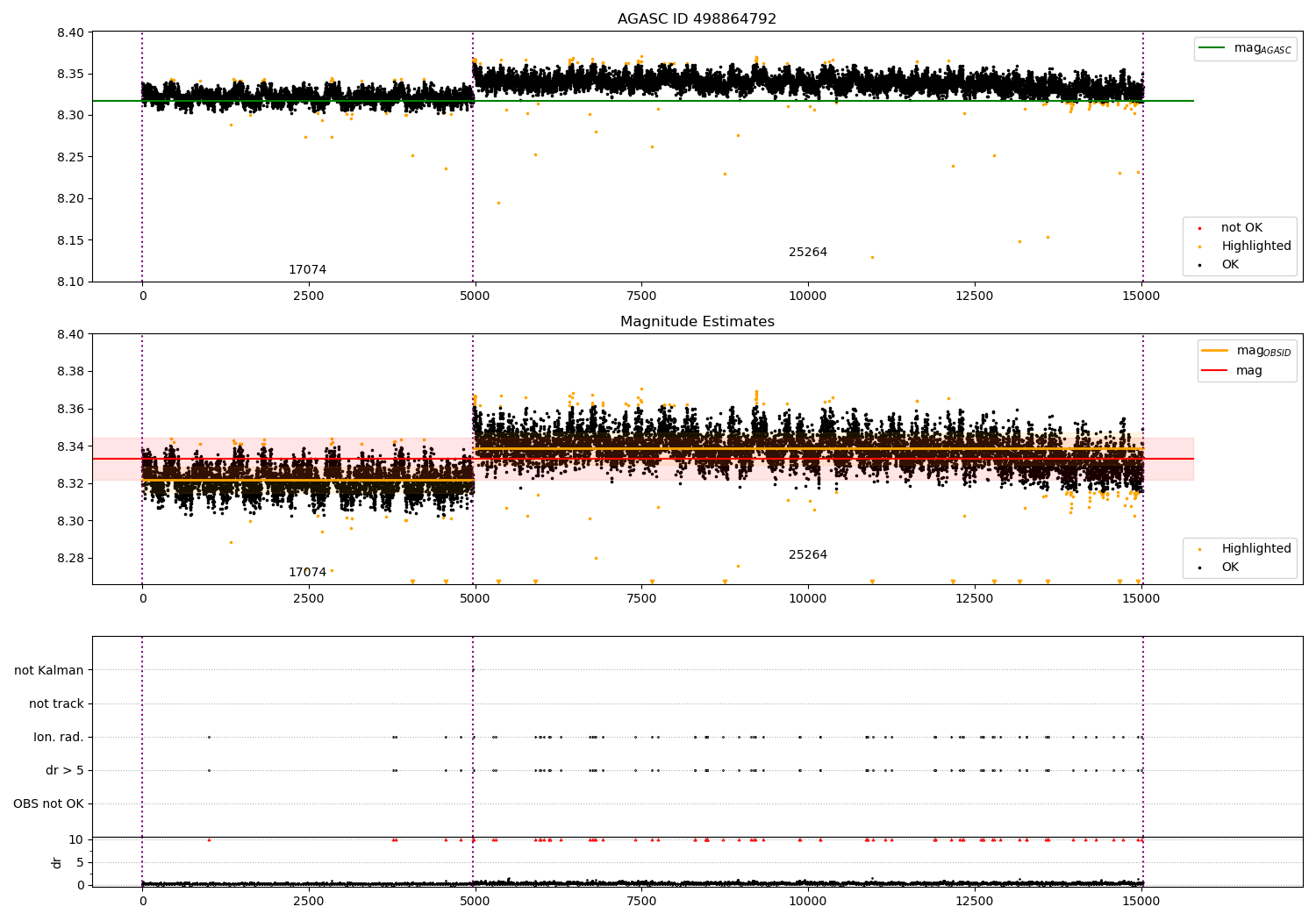Image resolution: width=1316 pixels, height=921 pixels.
Task: Click the 'dr > 5' axis label
Action: [65, 771]
